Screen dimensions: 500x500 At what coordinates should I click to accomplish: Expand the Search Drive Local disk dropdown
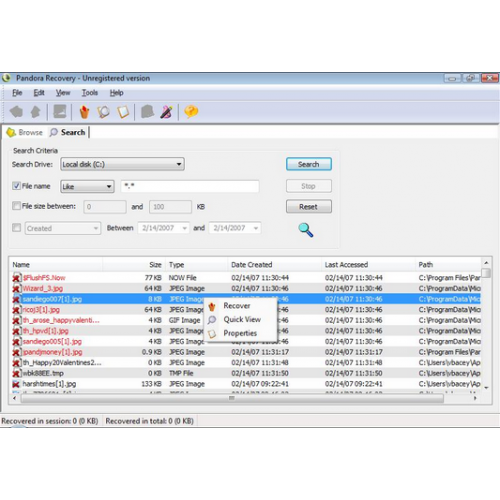pyautogui.click(x=122, y=164)
